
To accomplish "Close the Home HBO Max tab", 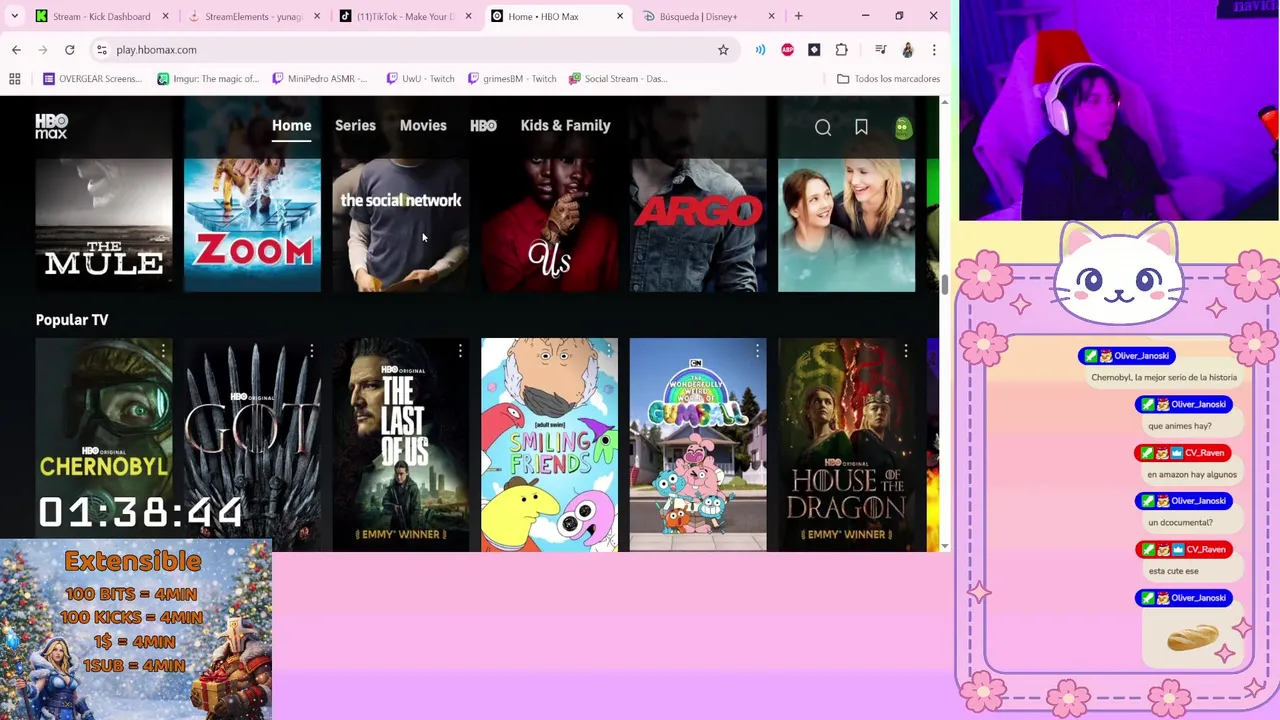I will pyautogui.click(x=620, y=16).
